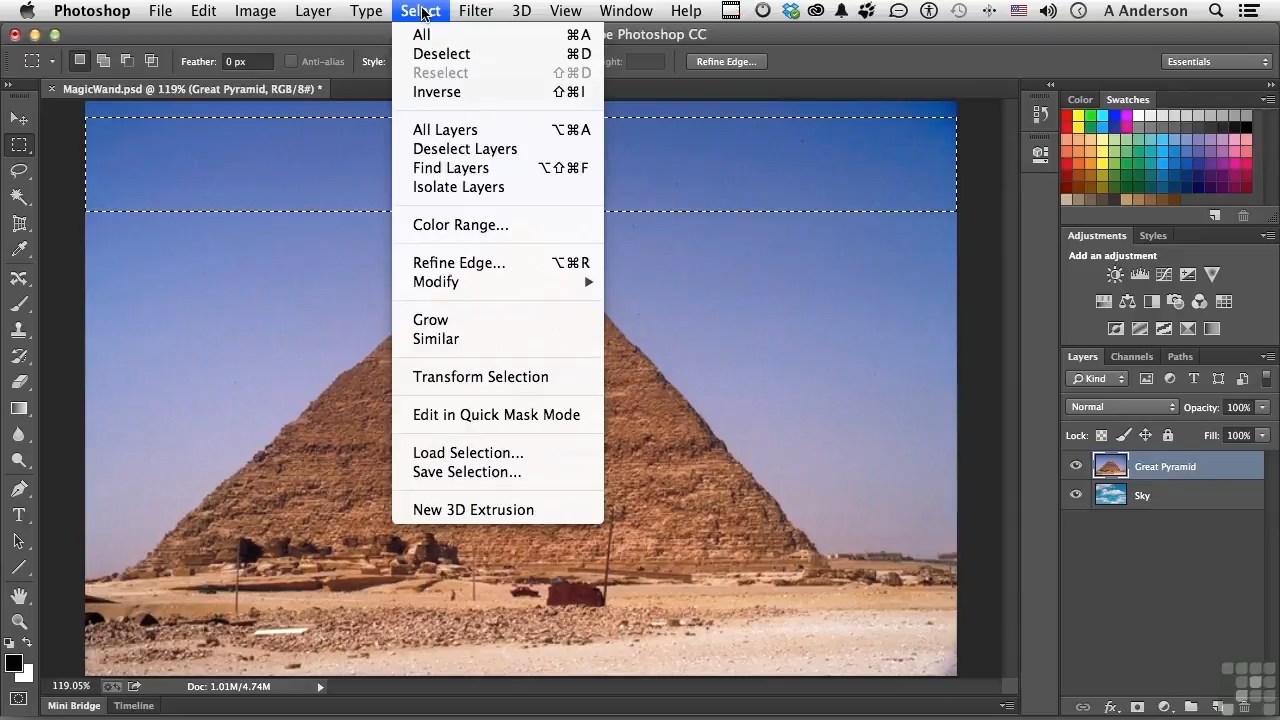Image resolution: width=1280 pixels, height=720 pixels.
Task: Click the Lock all layer icon
Action: (x=1167, y=436)
